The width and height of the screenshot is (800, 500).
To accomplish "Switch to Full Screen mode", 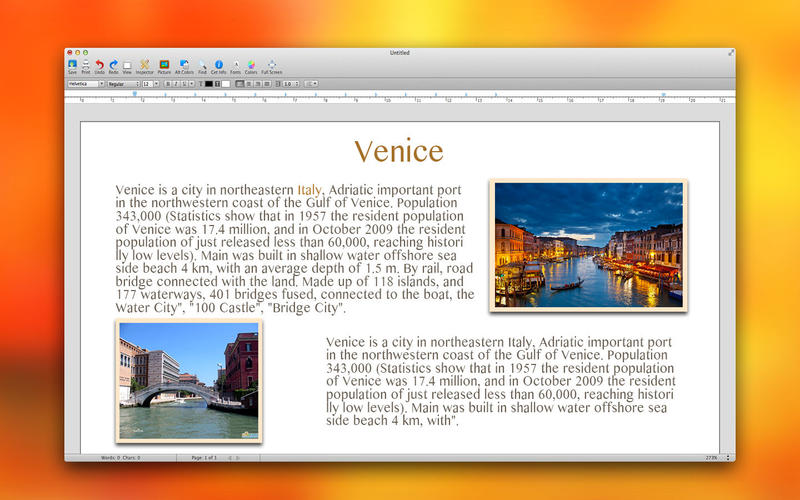I will point(271,65).
